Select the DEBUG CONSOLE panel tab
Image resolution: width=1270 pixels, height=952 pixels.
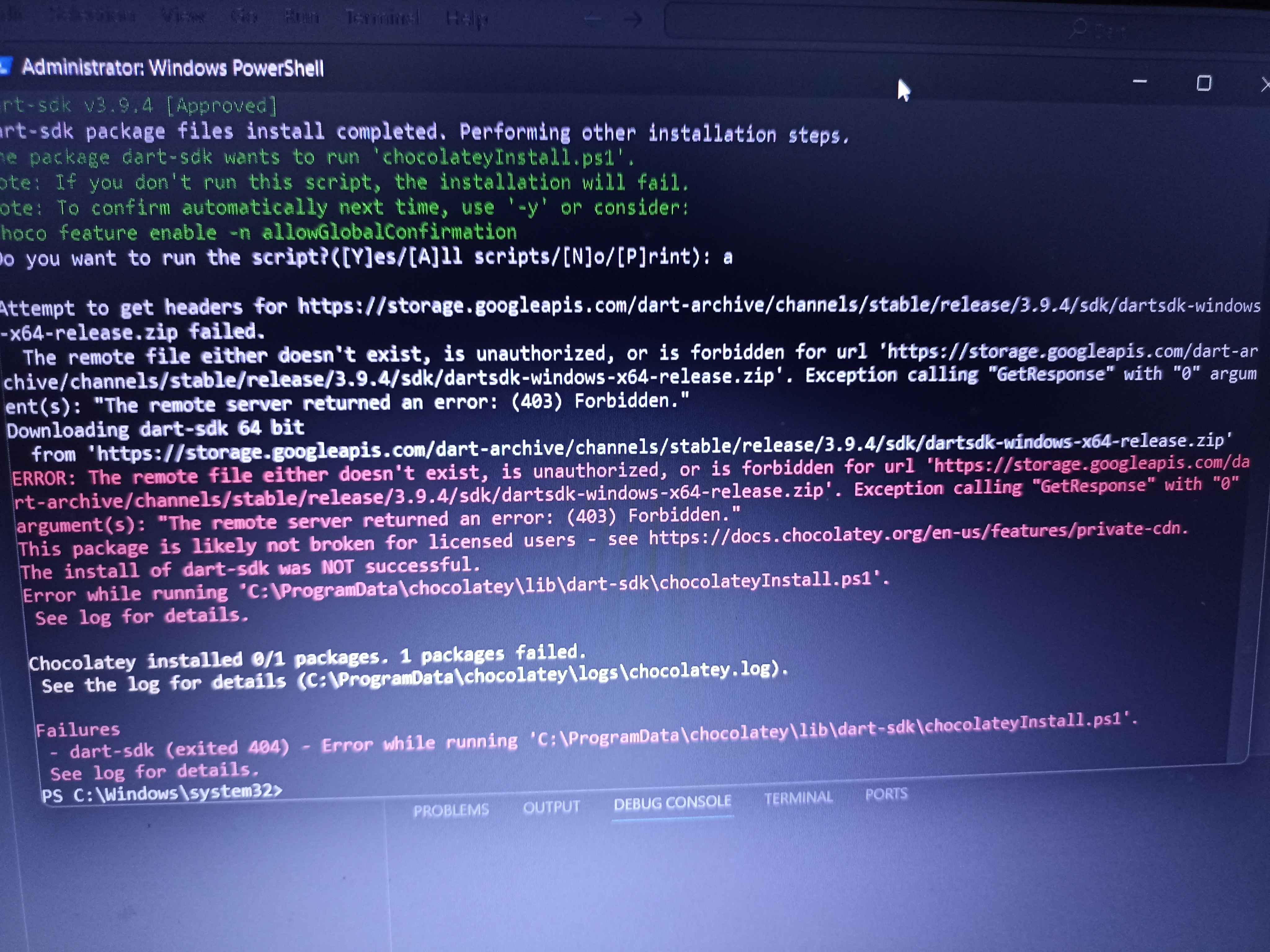tap(672, 802)
